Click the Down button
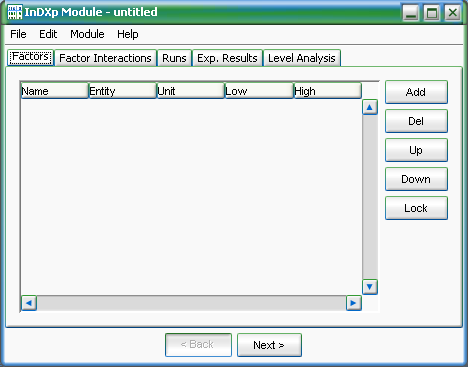The width and height of the screenshot is (468, 367). 416,179
